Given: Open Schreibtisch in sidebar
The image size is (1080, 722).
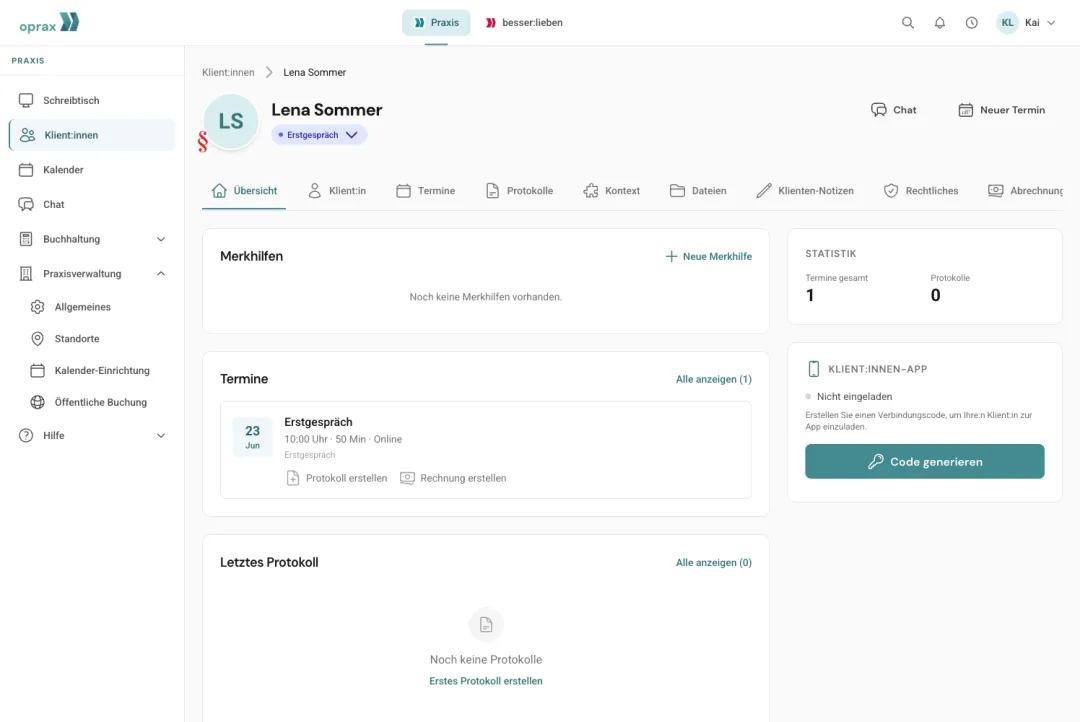Looking at the screenshot, I should pos(92,101).
